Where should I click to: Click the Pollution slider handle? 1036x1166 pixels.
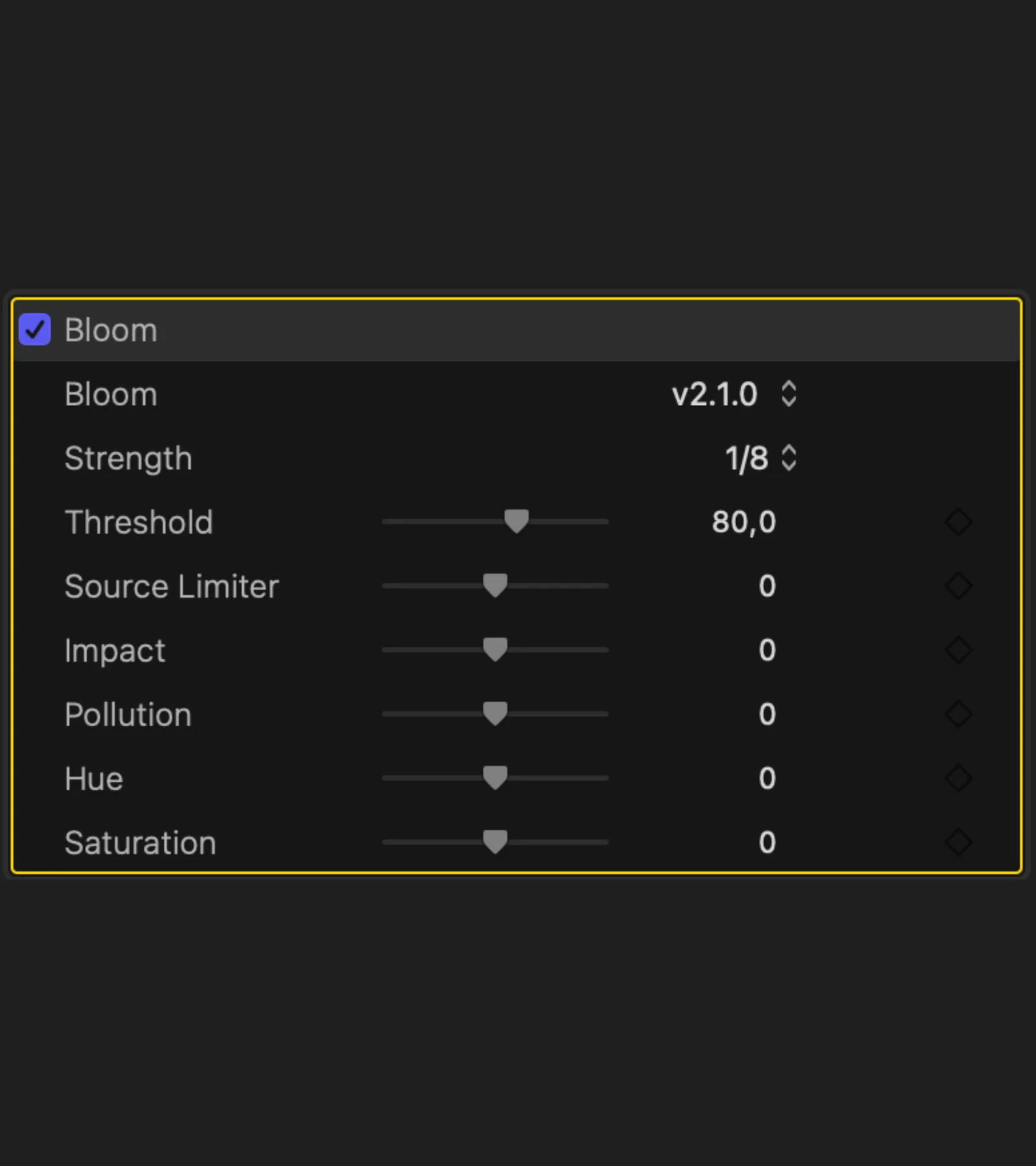495,713
